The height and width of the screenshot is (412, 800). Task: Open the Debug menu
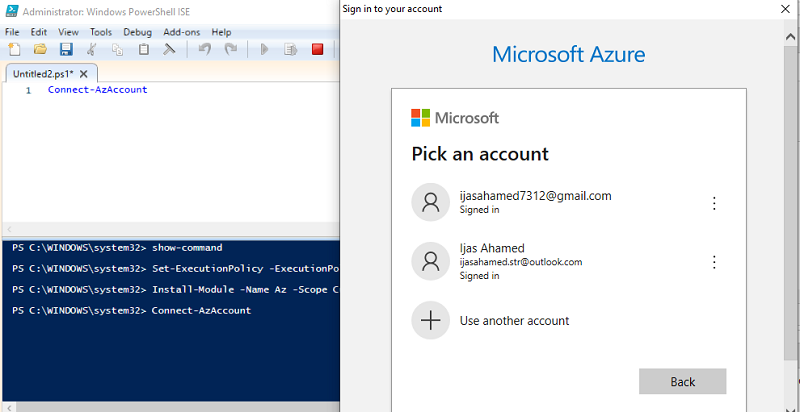click(138, 32)
